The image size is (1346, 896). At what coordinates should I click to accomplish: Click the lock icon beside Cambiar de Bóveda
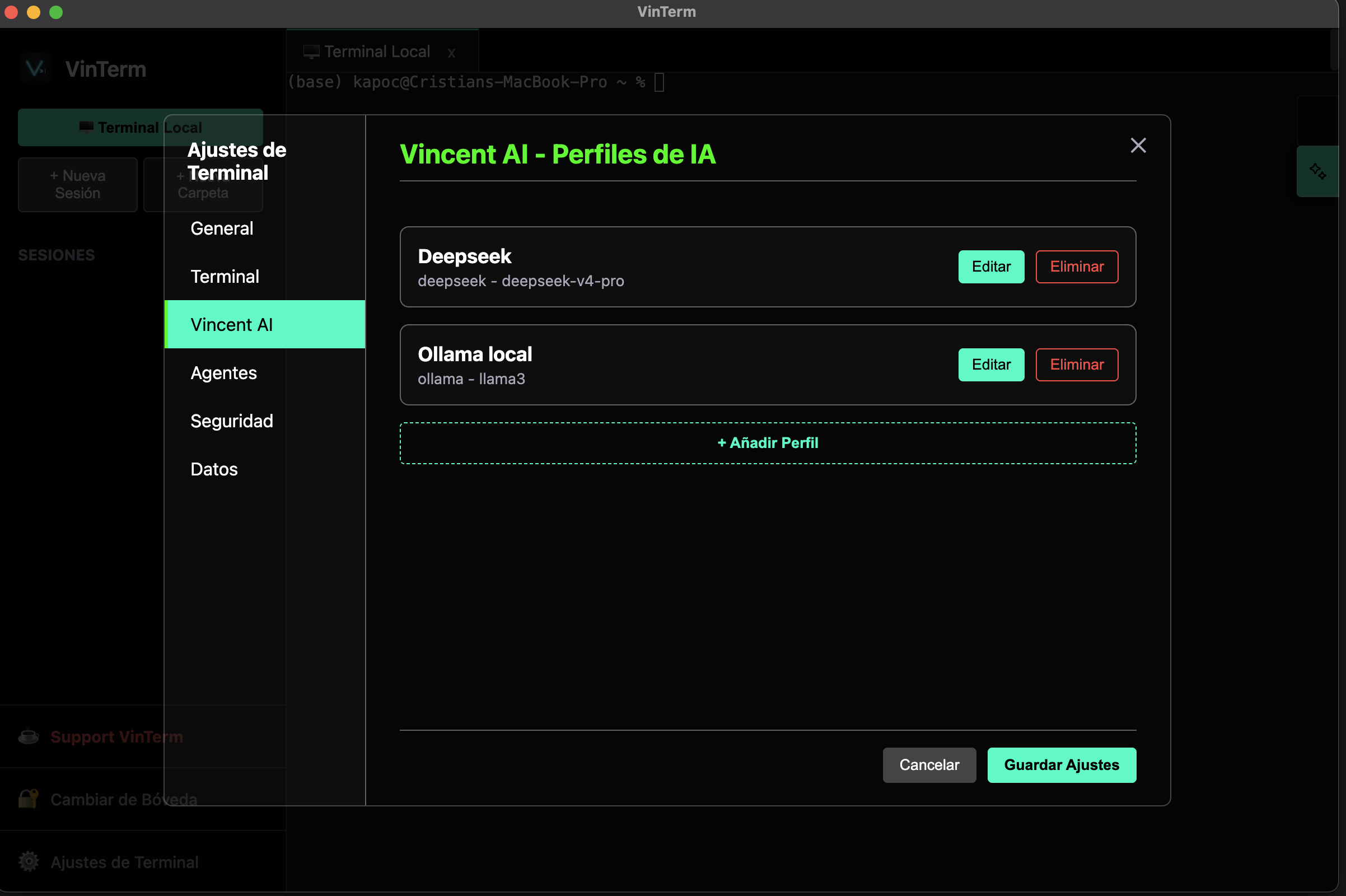click(x=29, y=799)
